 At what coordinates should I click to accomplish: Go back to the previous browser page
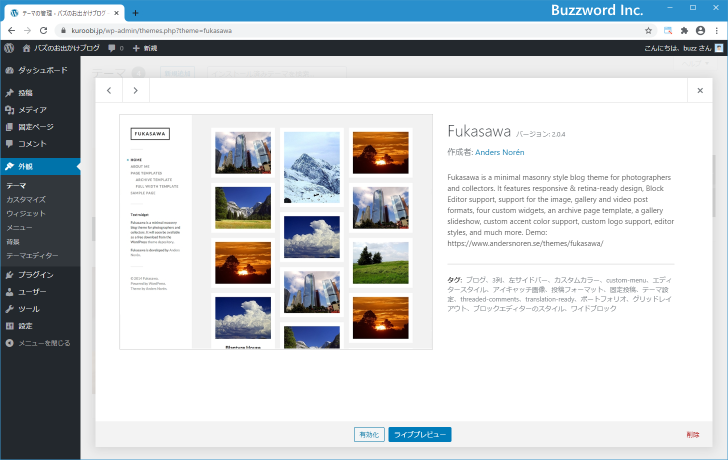(12, 31)
